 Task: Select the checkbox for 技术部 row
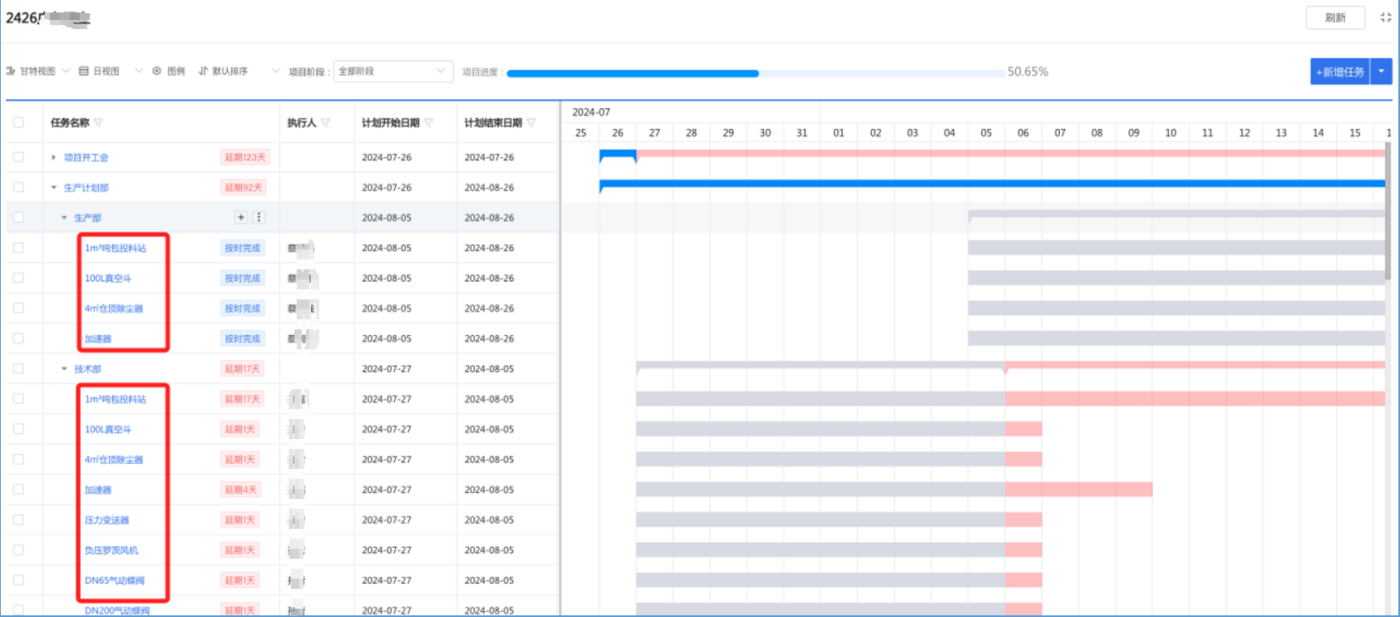pyautogui.click(x=18, y=368)
